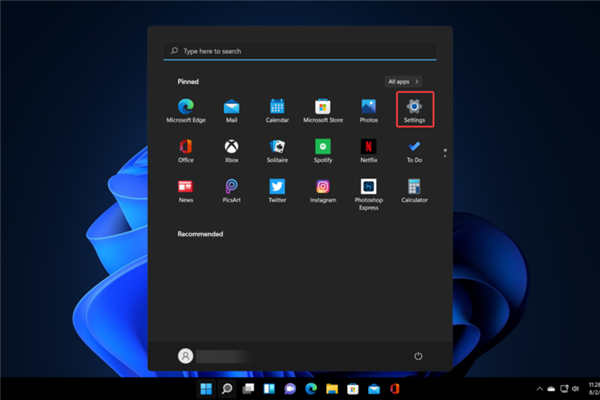Expand the All apps list
600x400 pixels.
click(x=403, y=81)
